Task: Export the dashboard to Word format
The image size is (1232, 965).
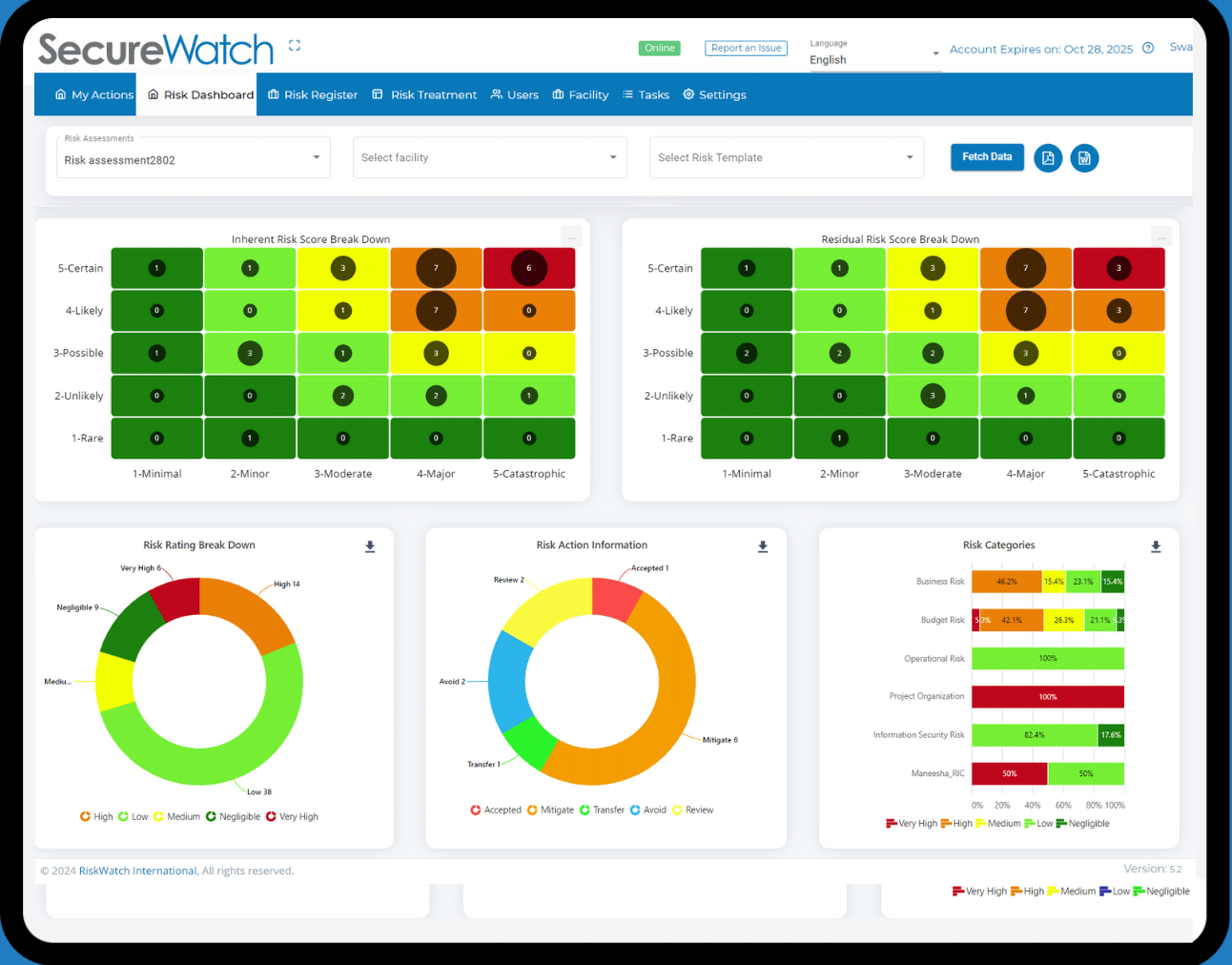Action: point(1084,157)
